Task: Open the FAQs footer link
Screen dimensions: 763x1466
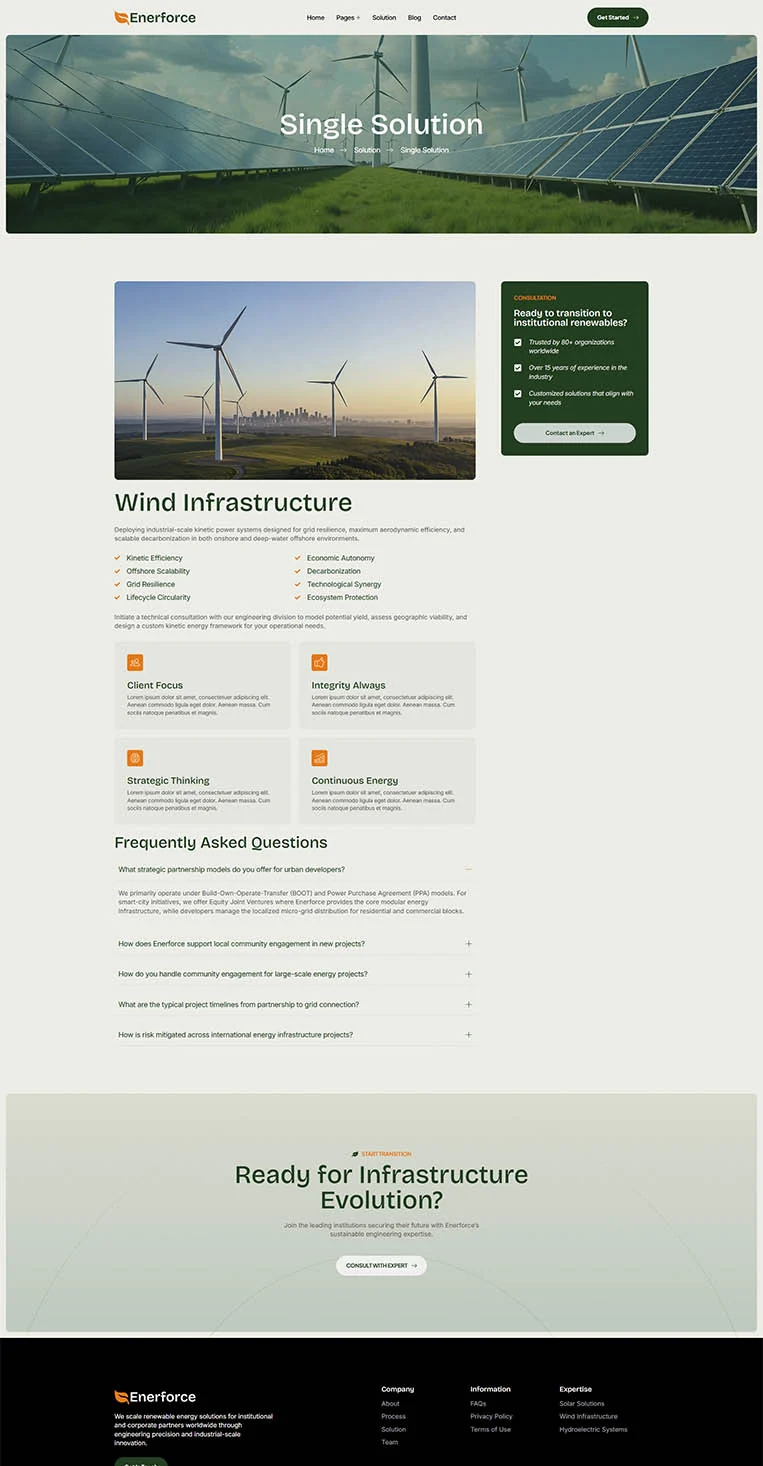Action: (478, 1403)
